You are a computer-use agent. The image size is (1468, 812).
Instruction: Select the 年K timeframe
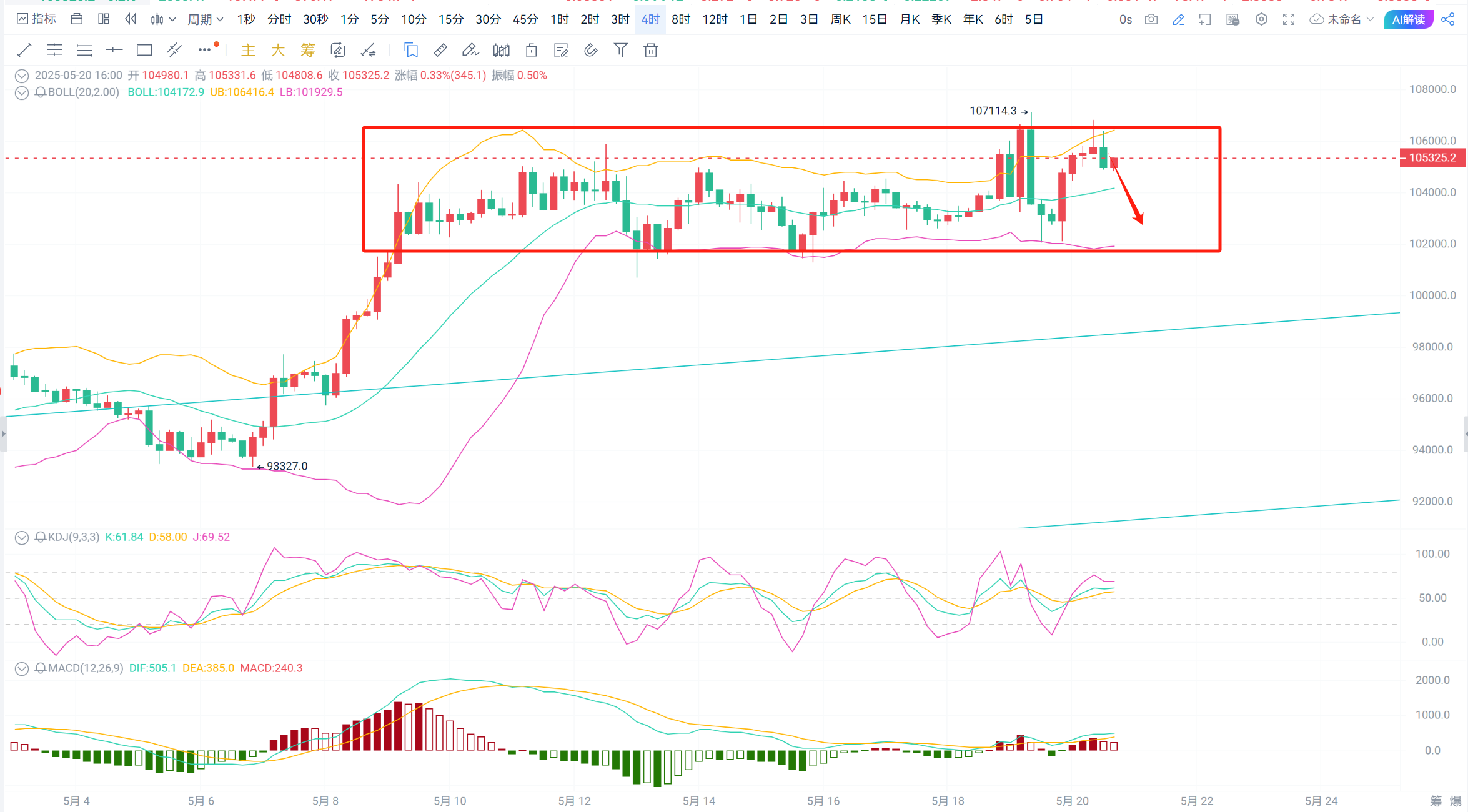[973, 19]
